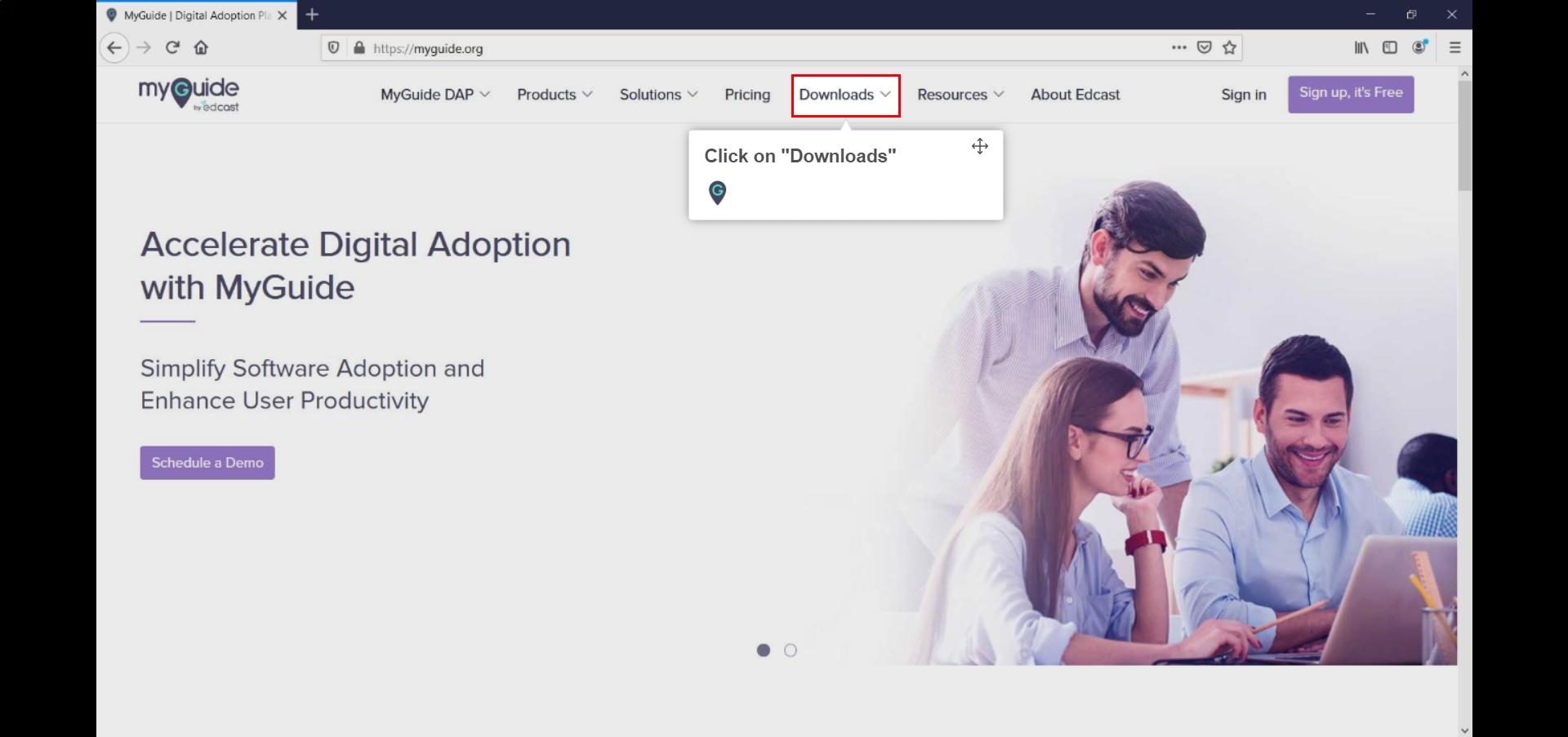Open the Firefox Library icon

click(1361, 48)
